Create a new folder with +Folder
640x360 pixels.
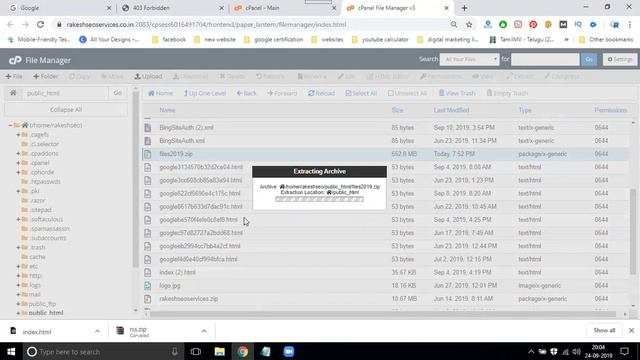point(46,76)
